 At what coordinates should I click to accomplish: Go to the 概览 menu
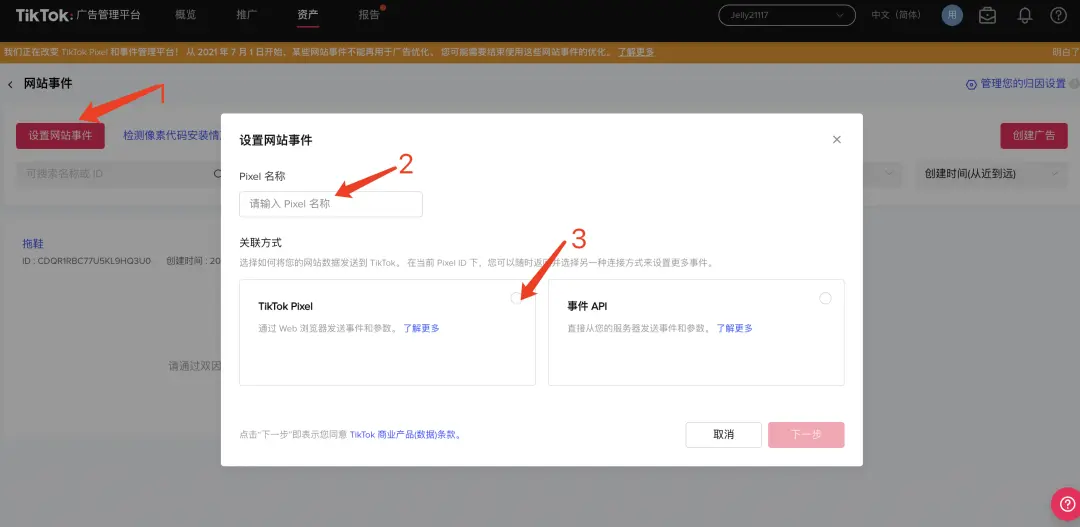coord(186,14)
